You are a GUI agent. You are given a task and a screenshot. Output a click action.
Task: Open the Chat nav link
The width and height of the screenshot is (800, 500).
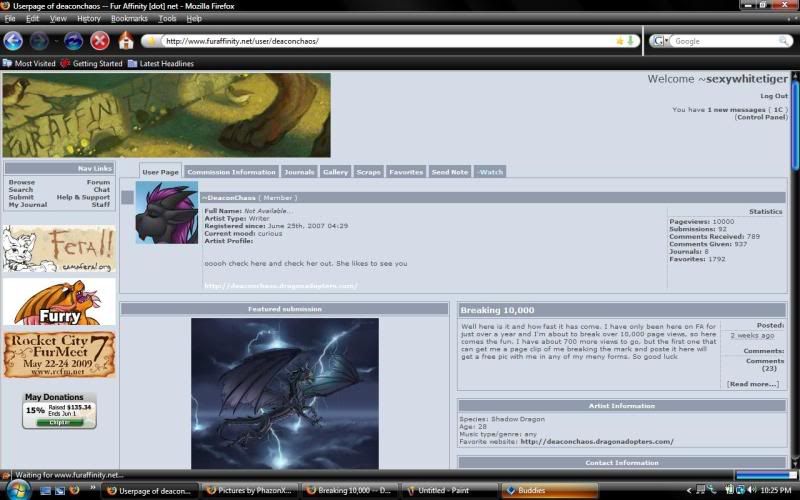click(x=102, y=189)
